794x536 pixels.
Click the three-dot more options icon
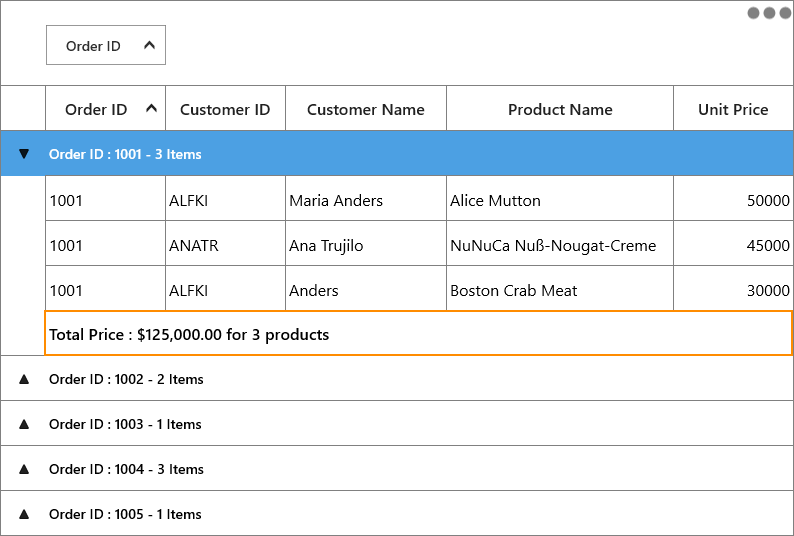pos(769,13)
